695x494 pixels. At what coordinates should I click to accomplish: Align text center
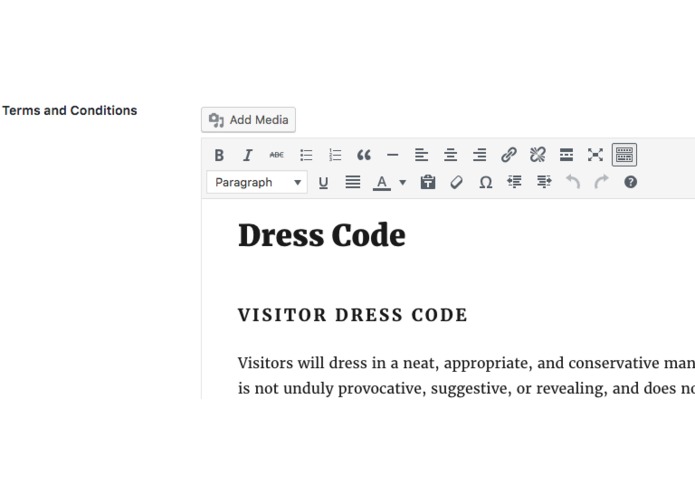coord(451,155)
